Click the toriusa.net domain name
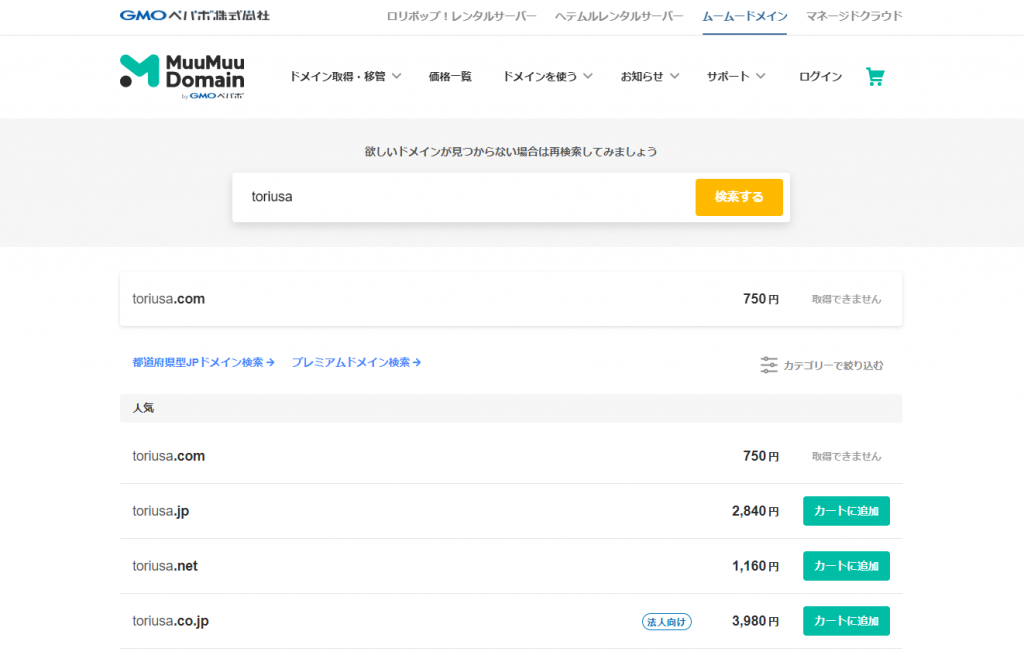Viewport: 1024px width, 655px height. (165, 566)
